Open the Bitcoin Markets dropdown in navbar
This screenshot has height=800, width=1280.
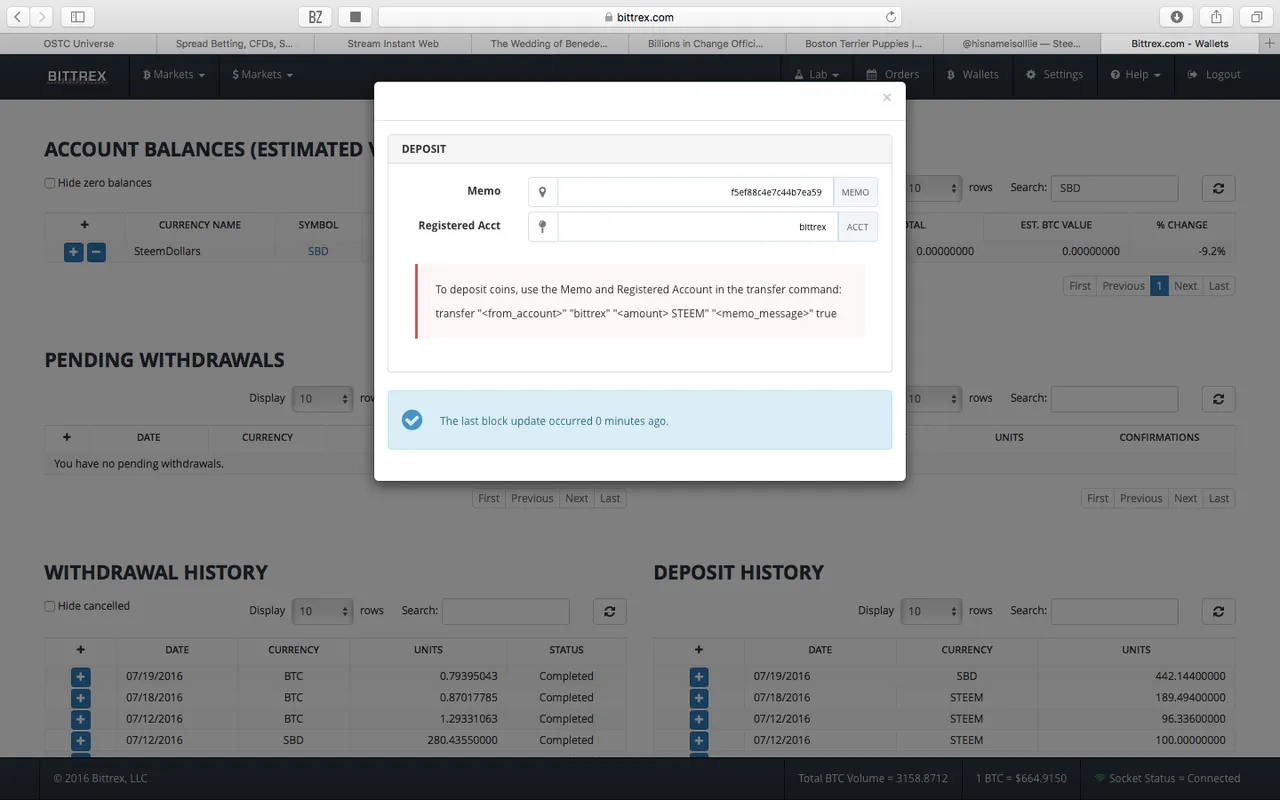point(174,75)
